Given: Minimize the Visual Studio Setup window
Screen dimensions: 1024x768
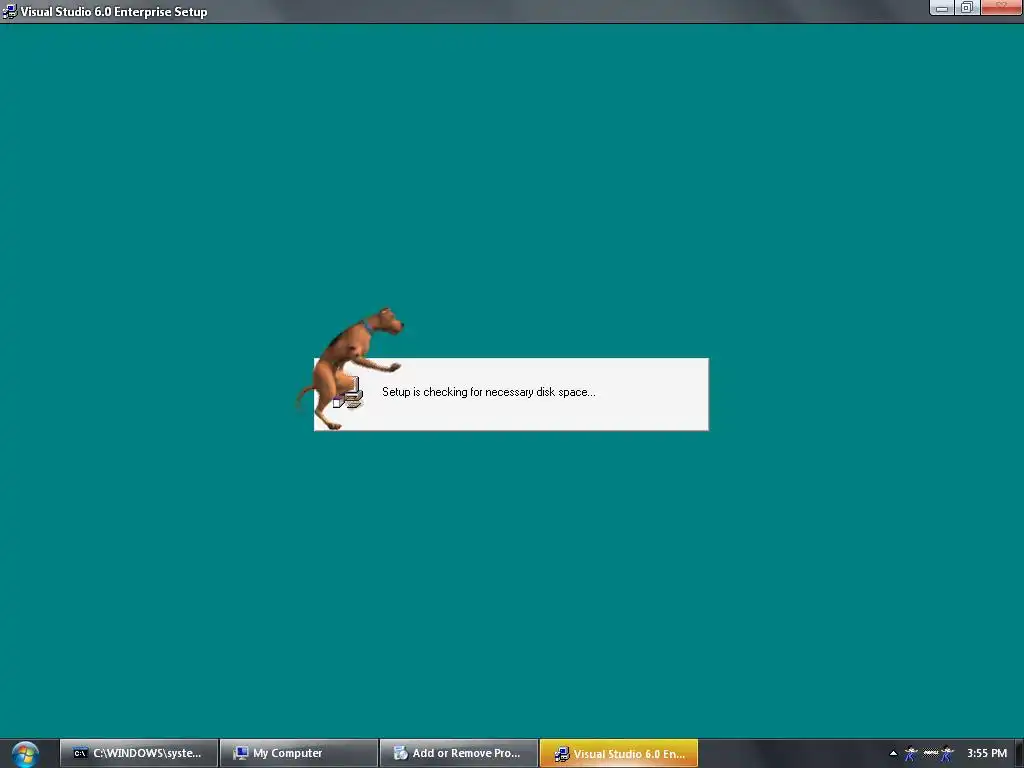Looking at the screenshot, I should [x=942, y=8].
